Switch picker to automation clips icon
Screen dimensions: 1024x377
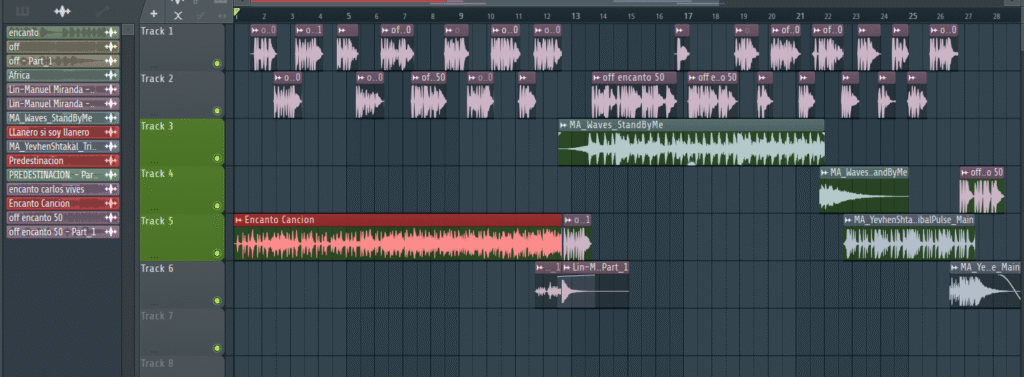tap(102, 11)
